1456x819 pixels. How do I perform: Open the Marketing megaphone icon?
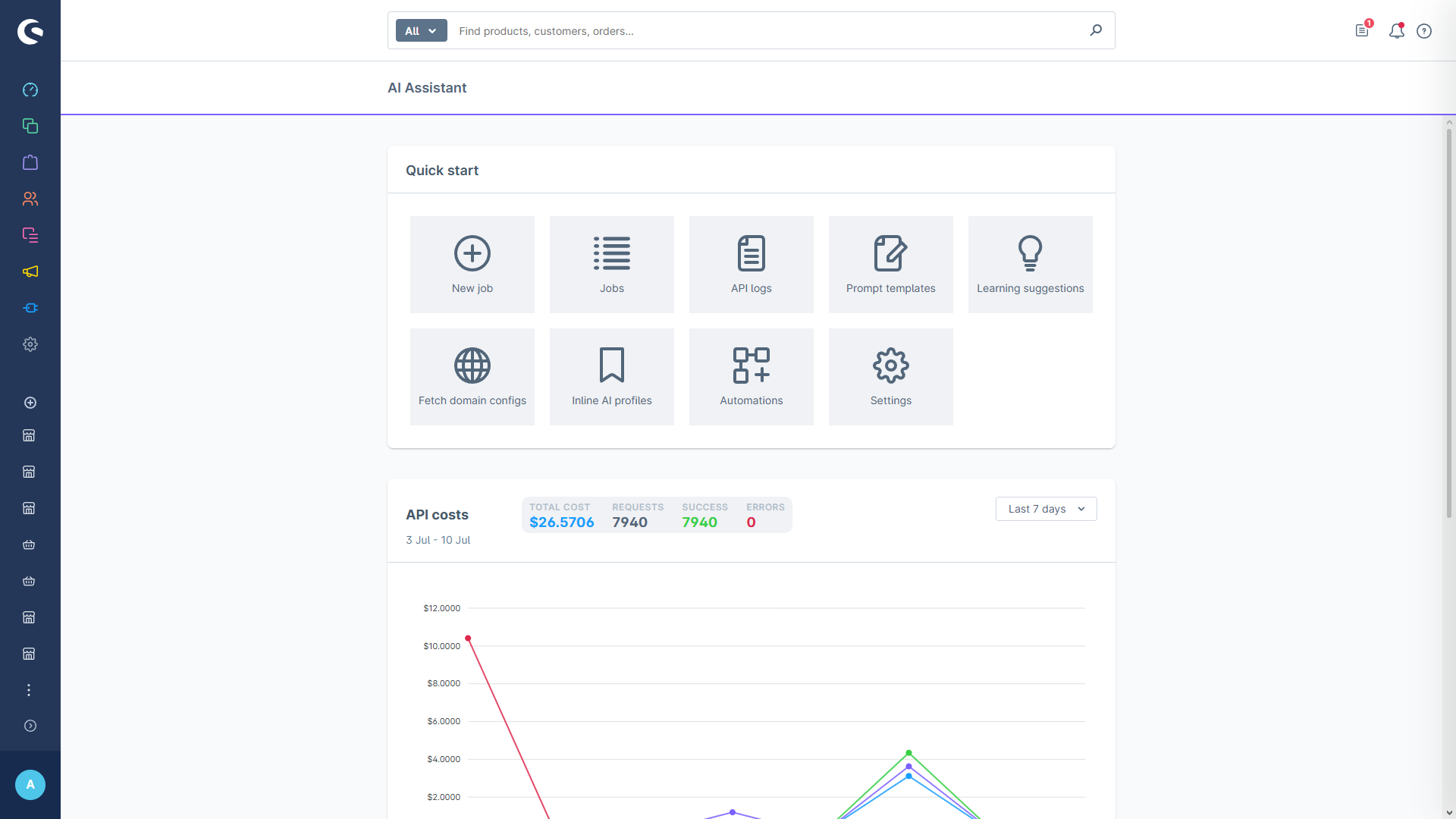tap(30, 271)
